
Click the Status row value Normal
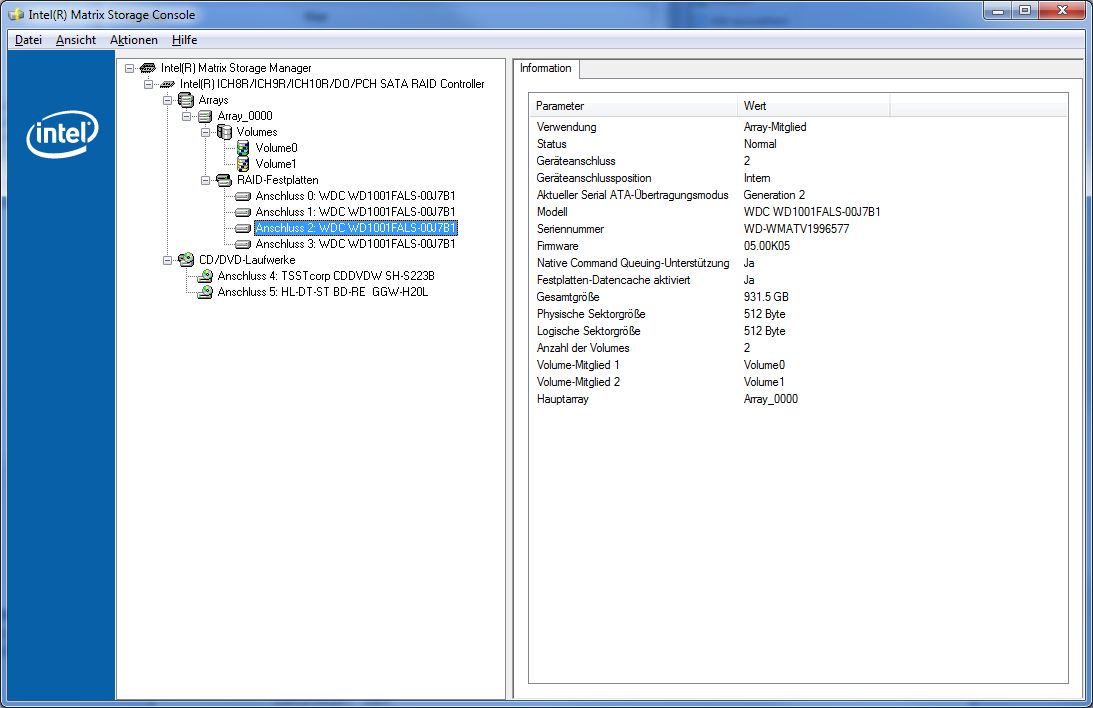pyautogui.click(x=760, y=144)
